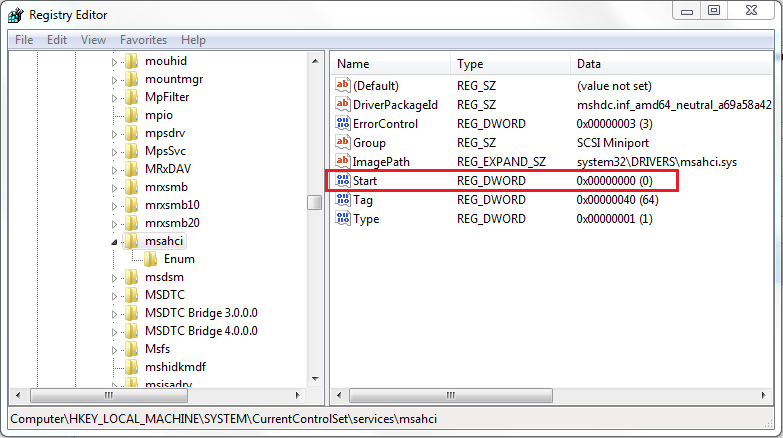The width and height of the screenshot is (783, 438).
Task: Click the mountmgr folder icon
Action: 131,79
